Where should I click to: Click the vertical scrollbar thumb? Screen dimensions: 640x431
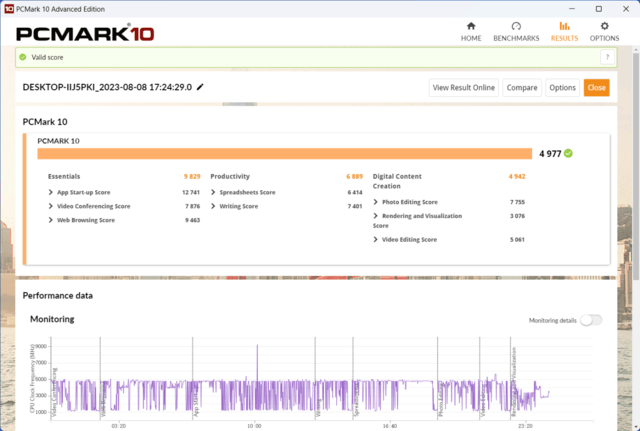(x=636, y=167)
